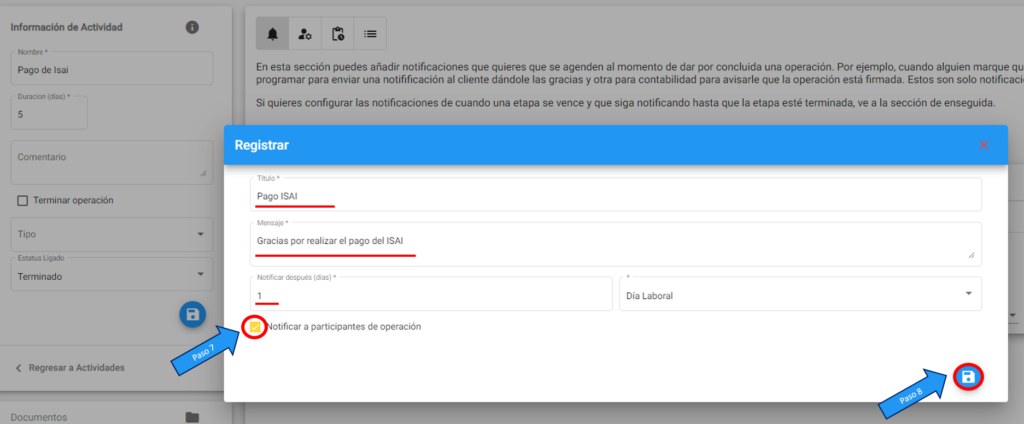Screen dimensions: 1024x424
Task: Toggle the Terminar operación checkbox
Action: [x=22, y=201]
